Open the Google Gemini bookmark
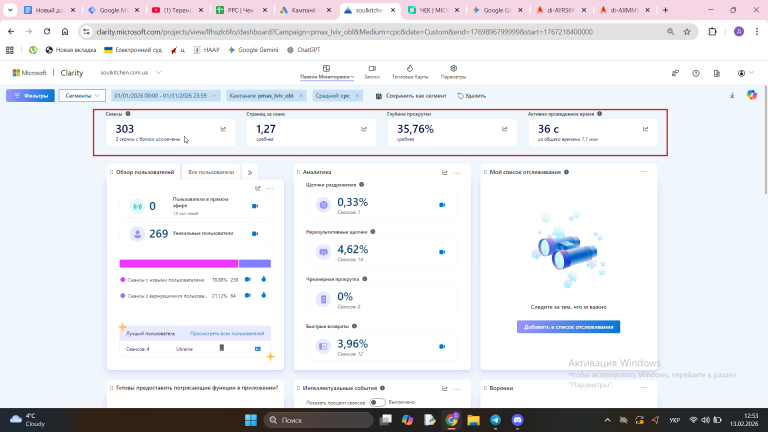 [253, 50]
